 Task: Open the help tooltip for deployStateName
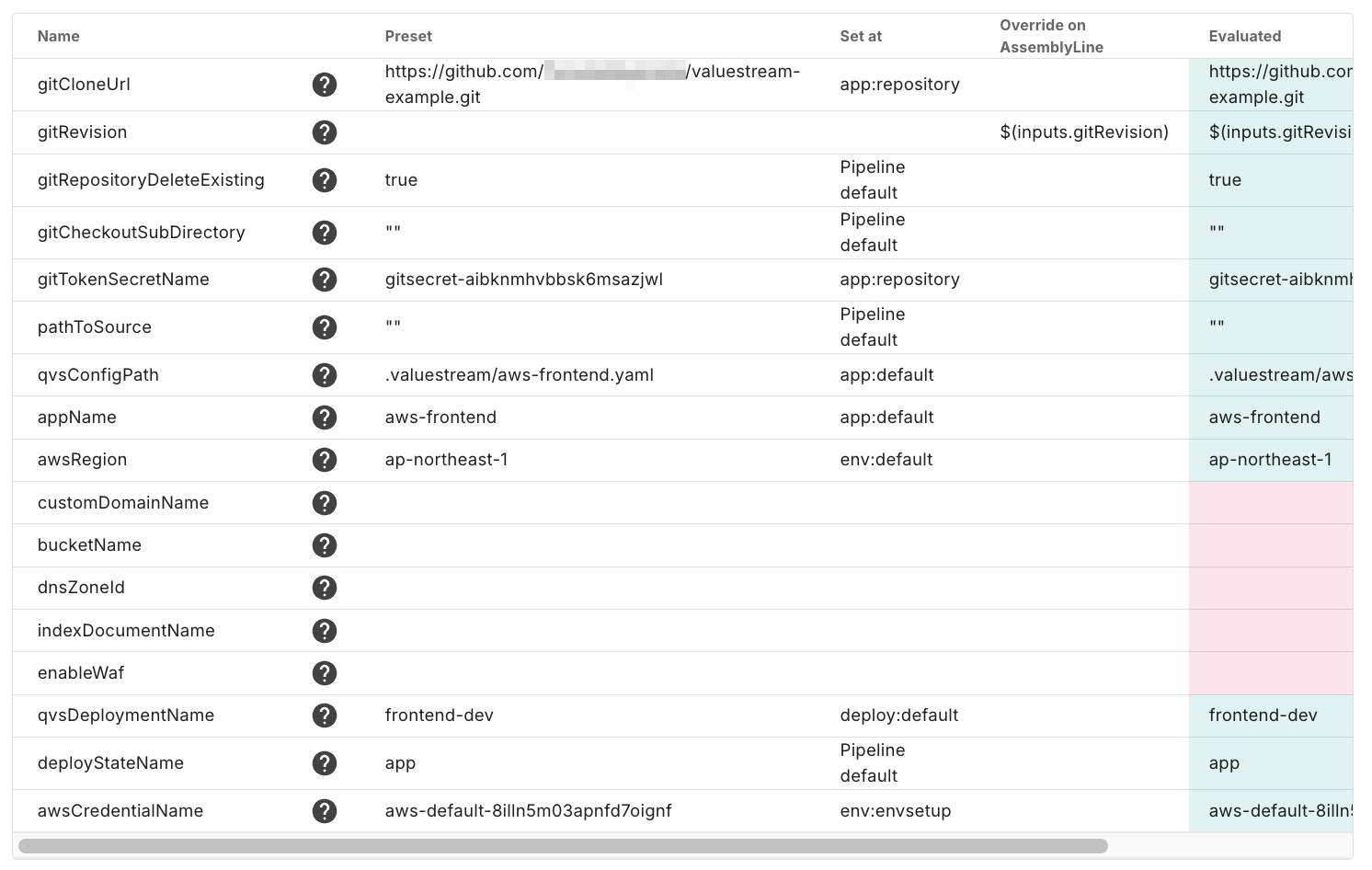[x=324, y=763]
